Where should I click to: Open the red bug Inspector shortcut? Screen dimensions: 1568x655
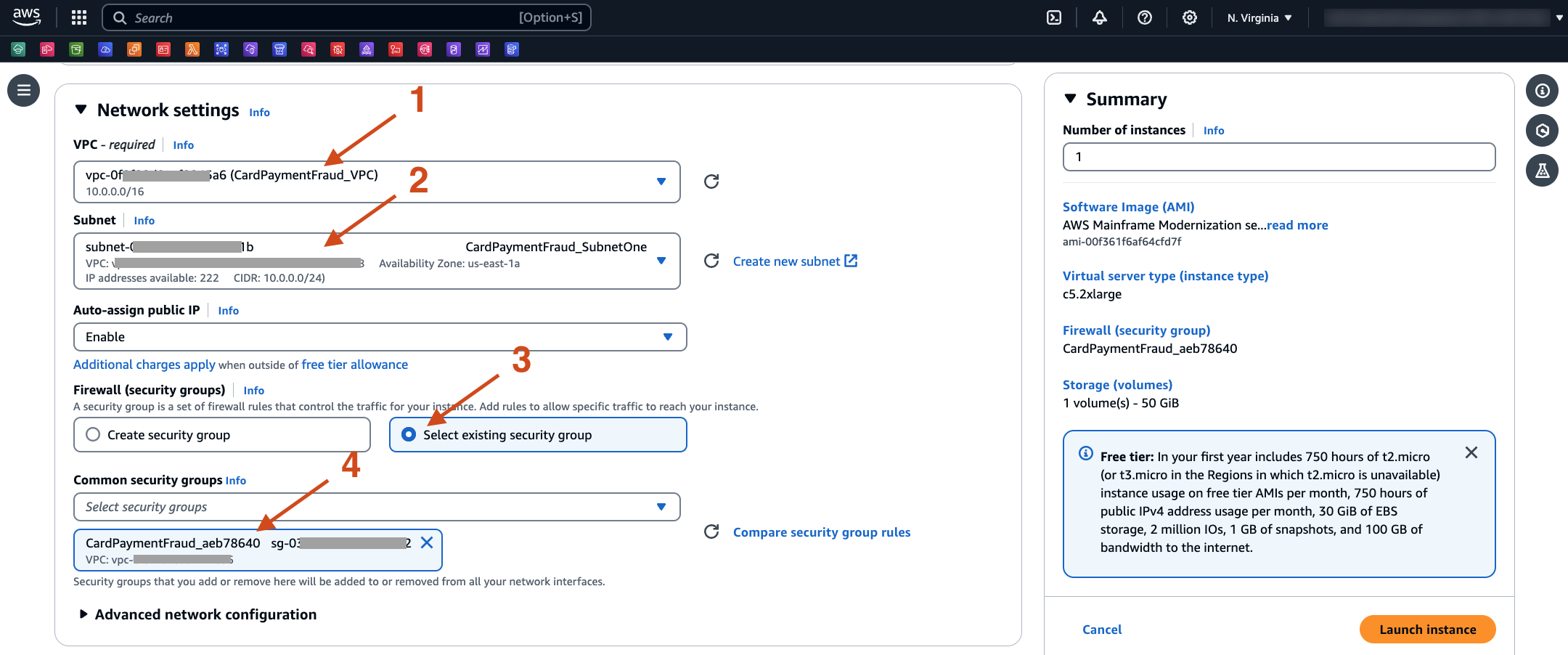click(x=338, y=49)
